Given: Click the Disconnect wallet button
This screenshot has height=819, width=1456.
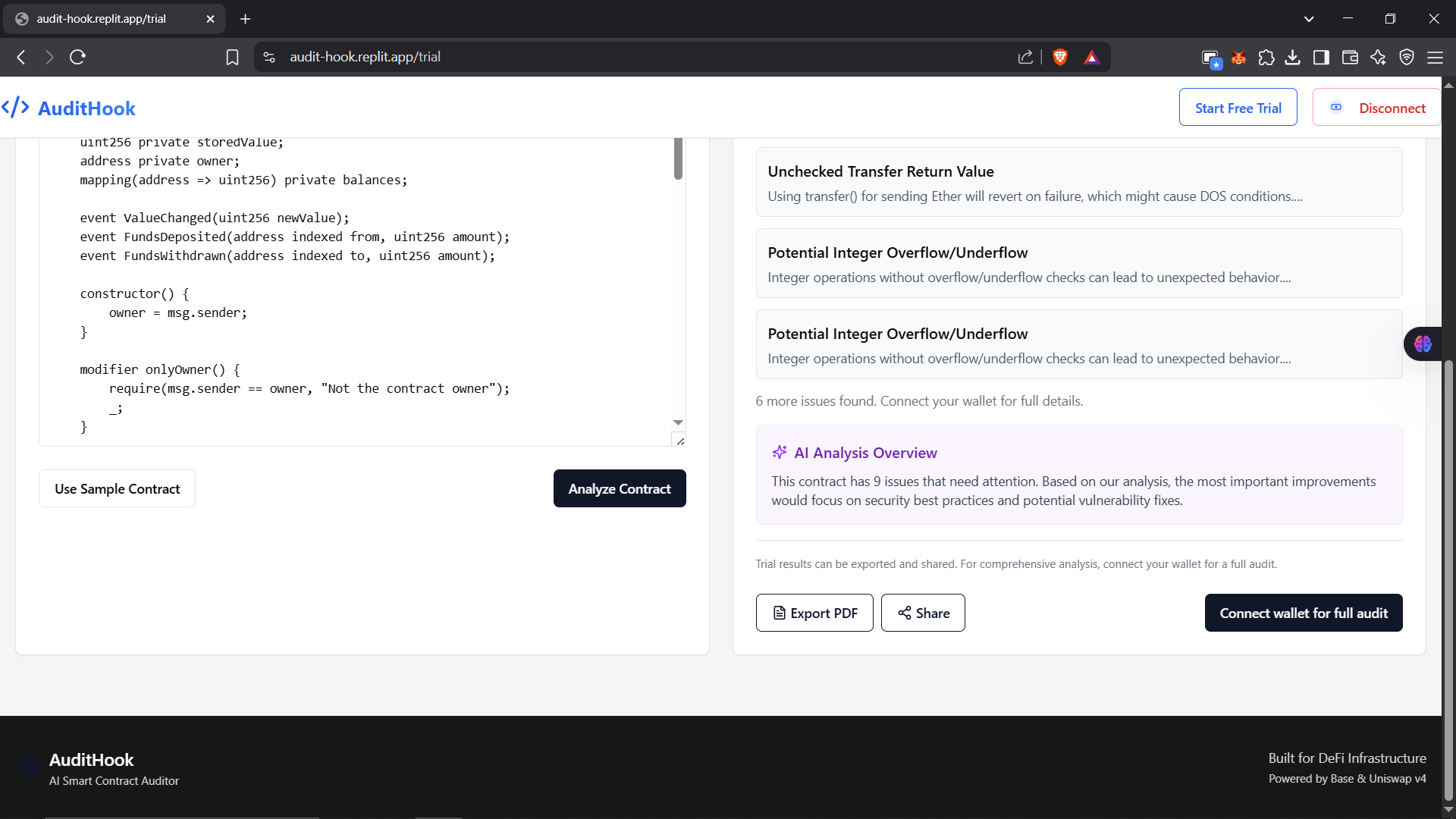Looking at the screenshot, I should coord(1376,108).
